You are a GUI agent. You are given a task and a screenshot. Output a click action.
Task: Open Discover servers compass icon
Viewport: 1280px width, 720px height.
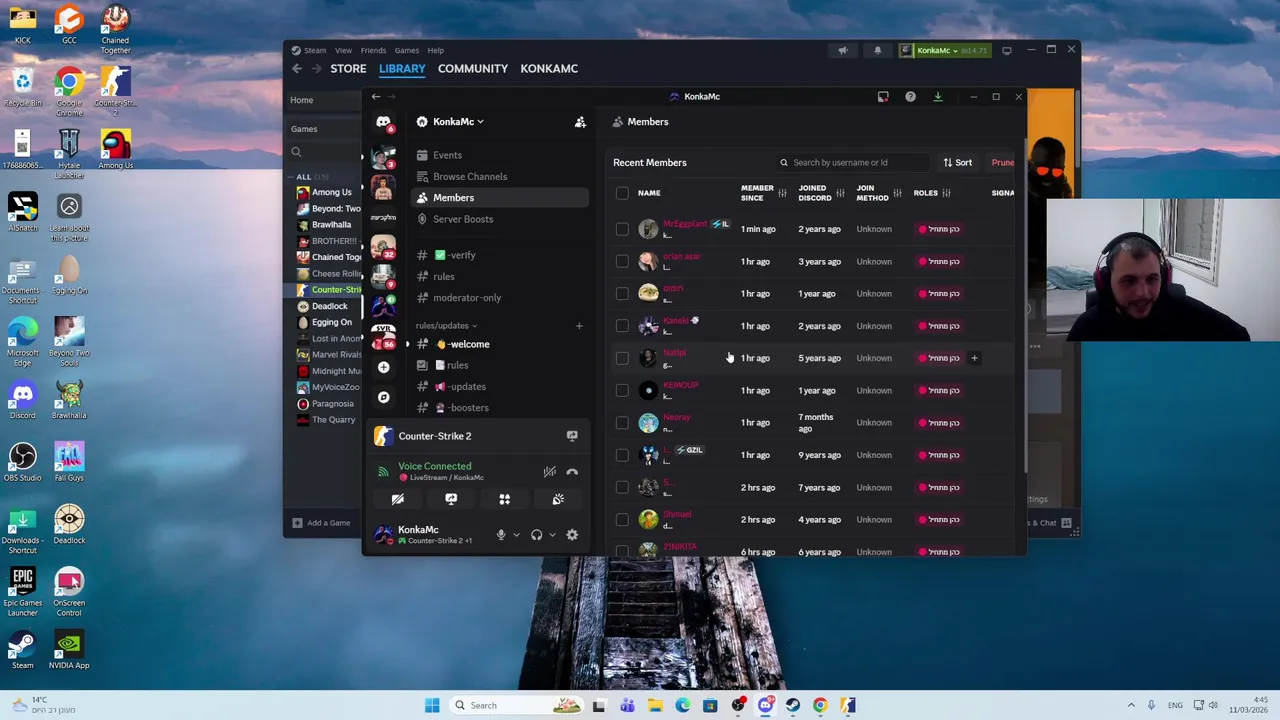pos(383,397)
